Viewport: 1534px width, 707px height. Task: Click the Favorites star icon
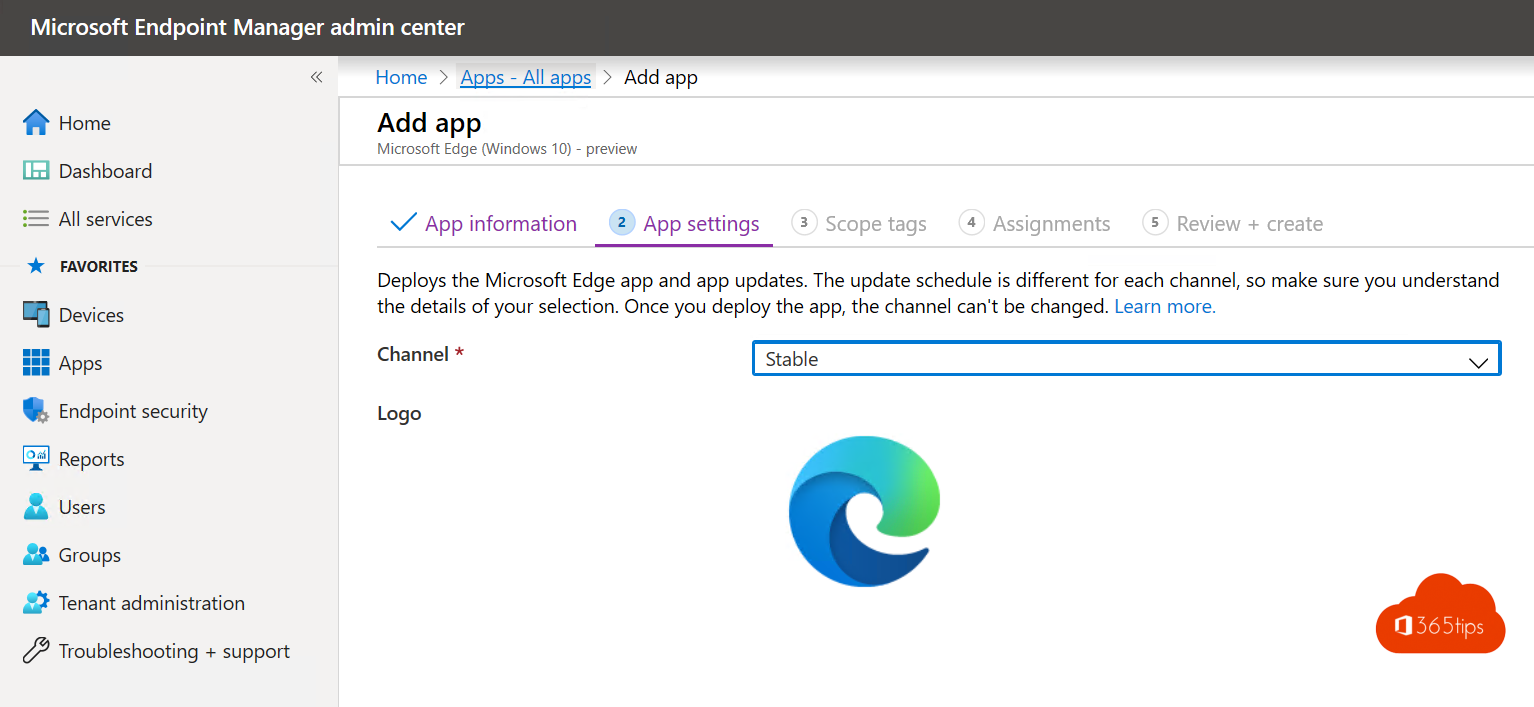(x=36, y=266)
